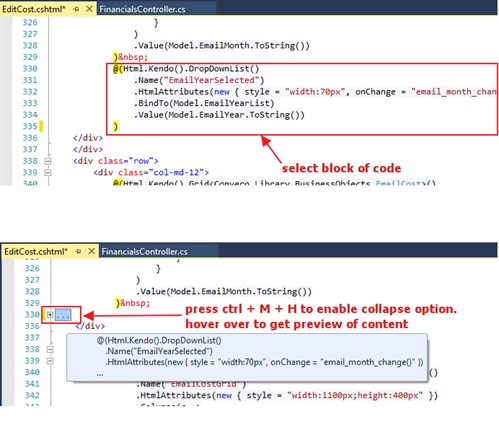This screenshot has width=499, height=440.
Task: Collapse the outlining node at line 339, lower editor
Action: click(x=50, y=361)
